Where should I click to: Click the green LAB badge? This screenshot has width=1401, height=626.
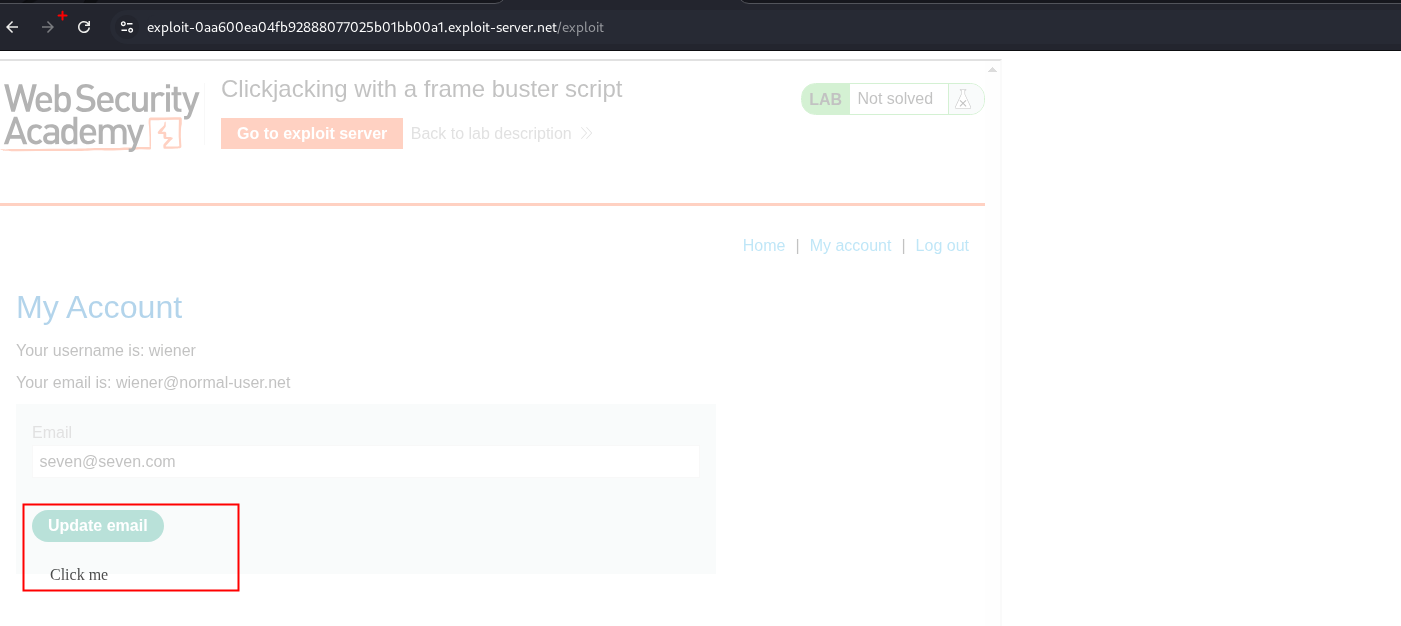click(x=825, y=99)
